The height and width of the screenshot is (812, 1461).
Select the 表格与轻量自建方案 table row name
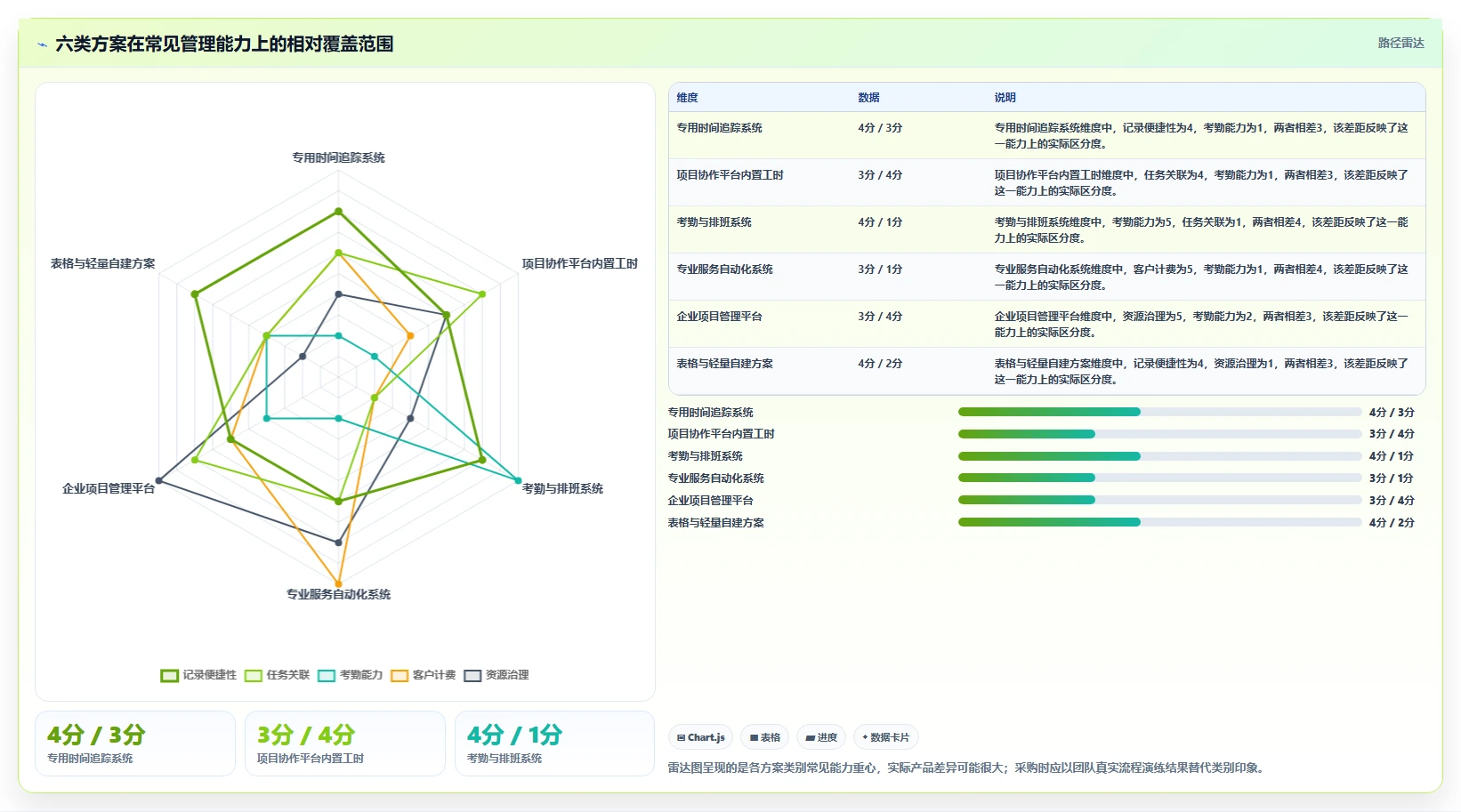point(724,364)
